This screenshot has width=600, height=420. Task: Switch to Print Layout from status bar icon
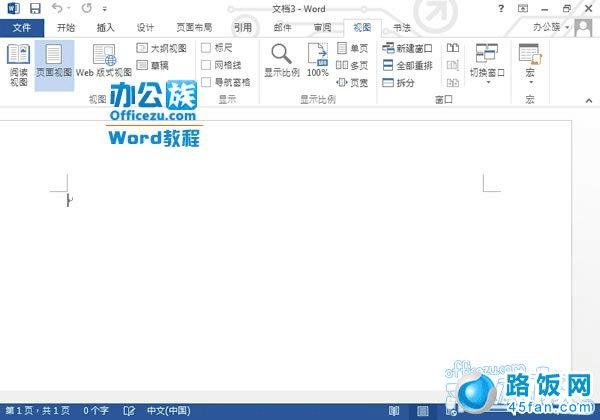pos(423,411)
